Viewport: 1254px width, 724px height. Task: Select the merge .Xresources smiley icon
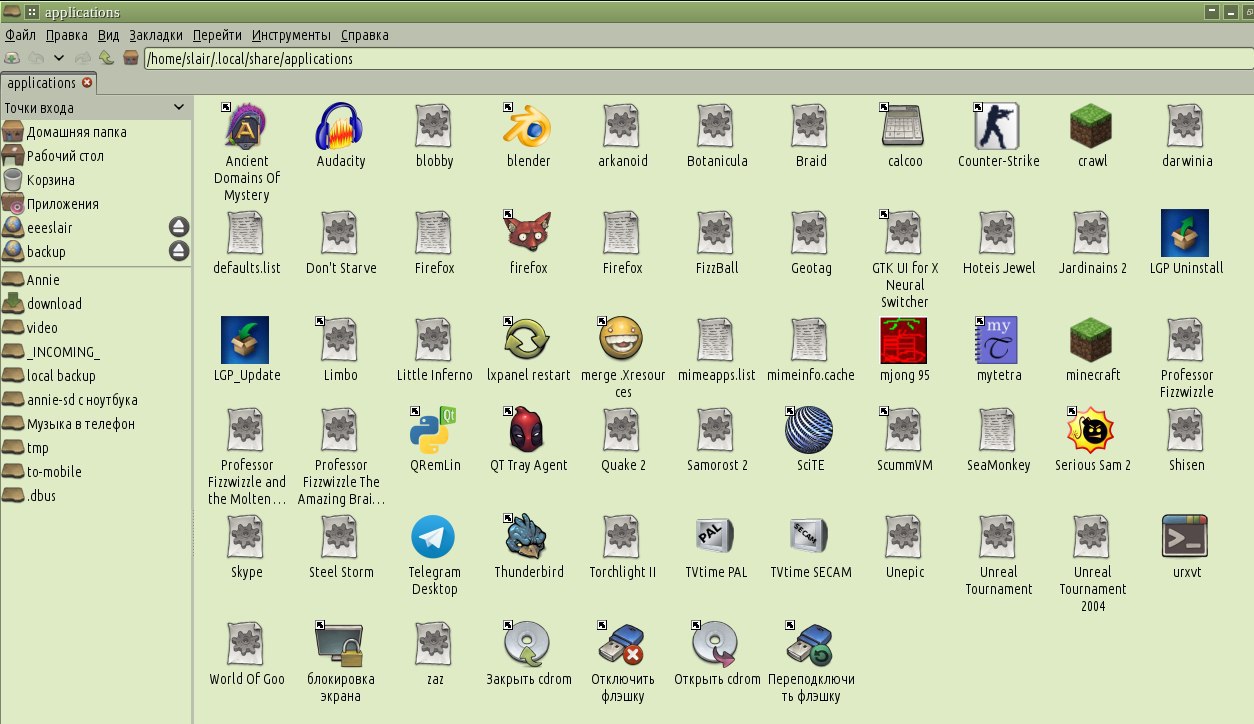pyautogui.click(x=622, y=340)
